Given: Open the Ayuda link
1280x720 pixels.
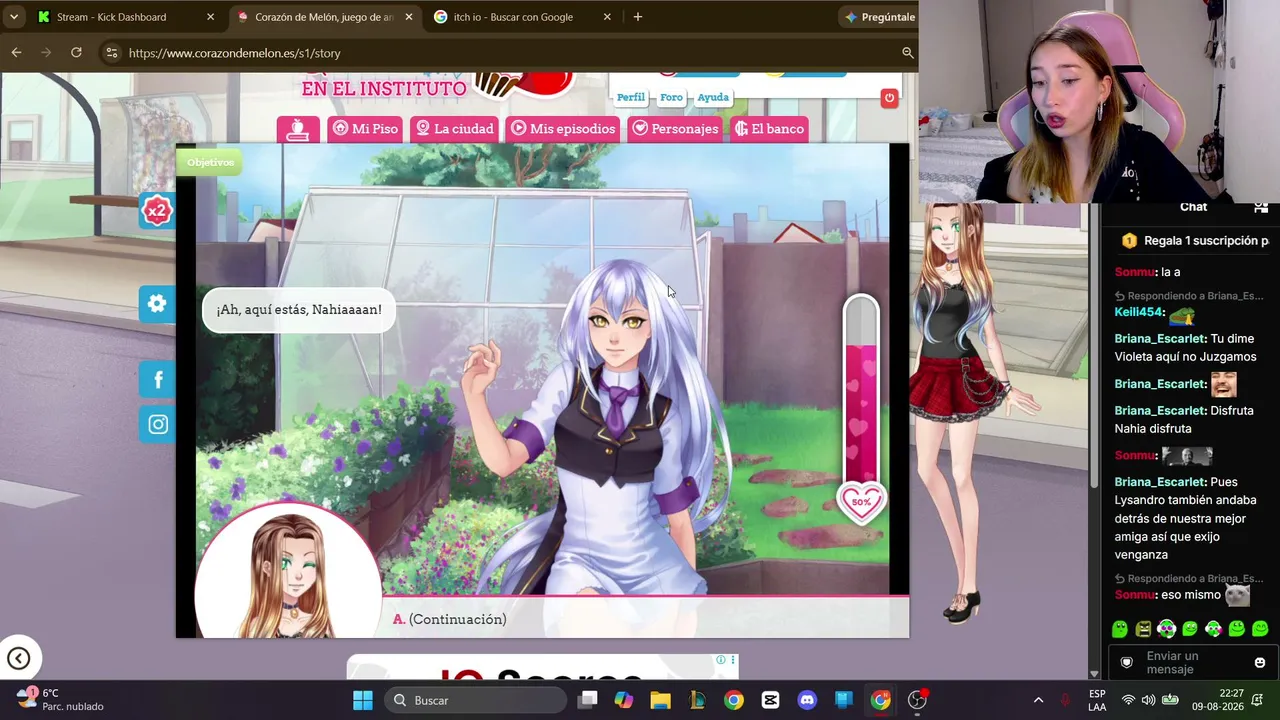Looking at the screenshot, I should 713,97.
